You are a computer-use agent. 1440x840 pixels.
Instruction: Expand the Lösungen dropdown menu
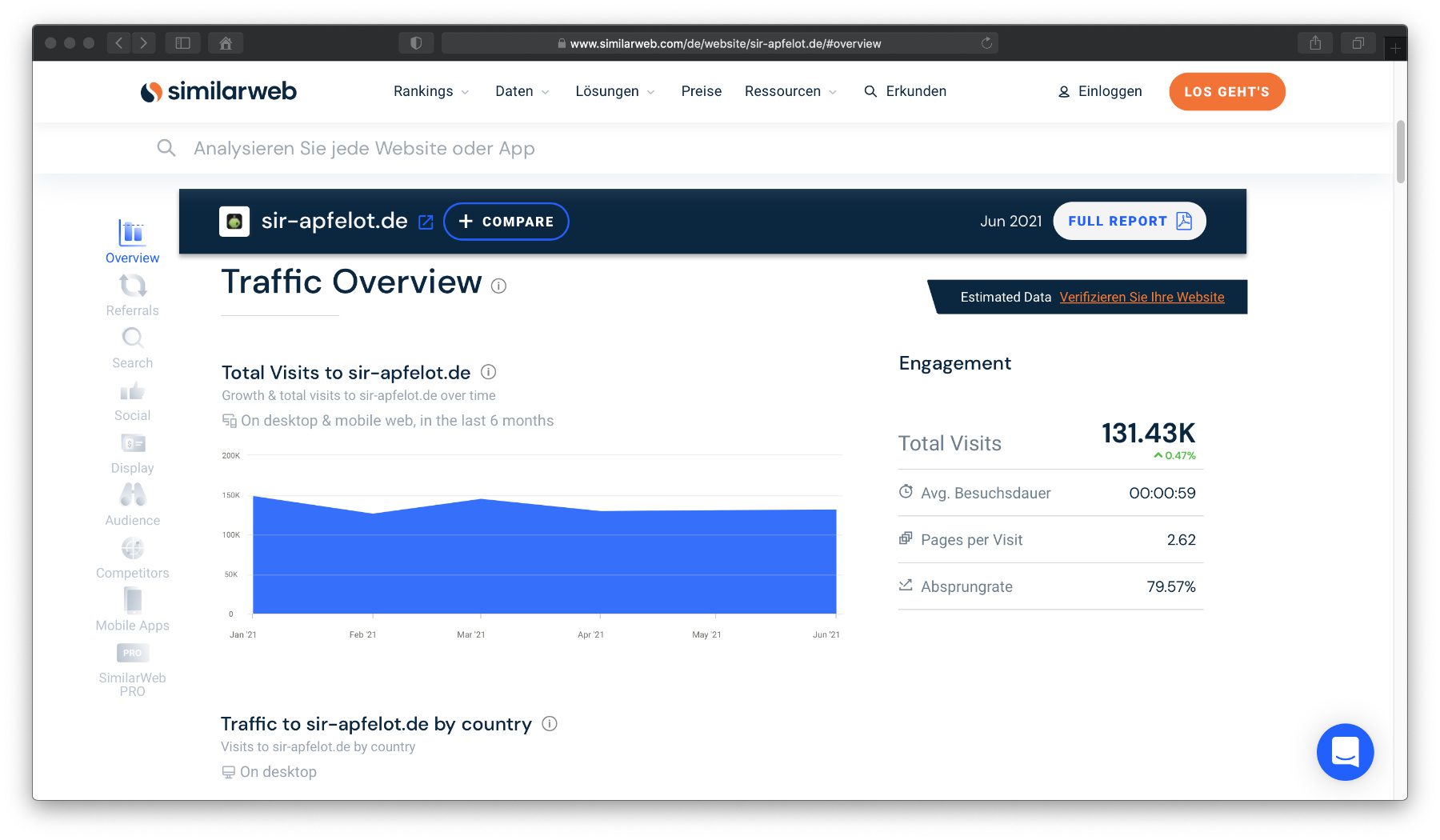tap(614, 91)
